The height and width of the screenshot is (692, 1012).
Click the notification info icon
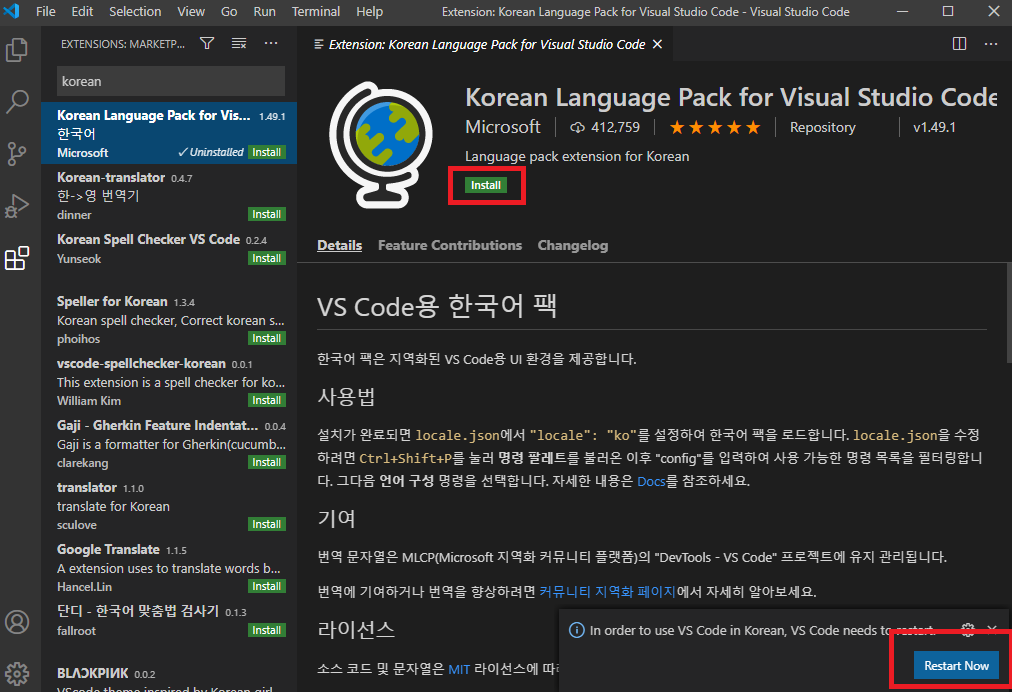point(576,630)
